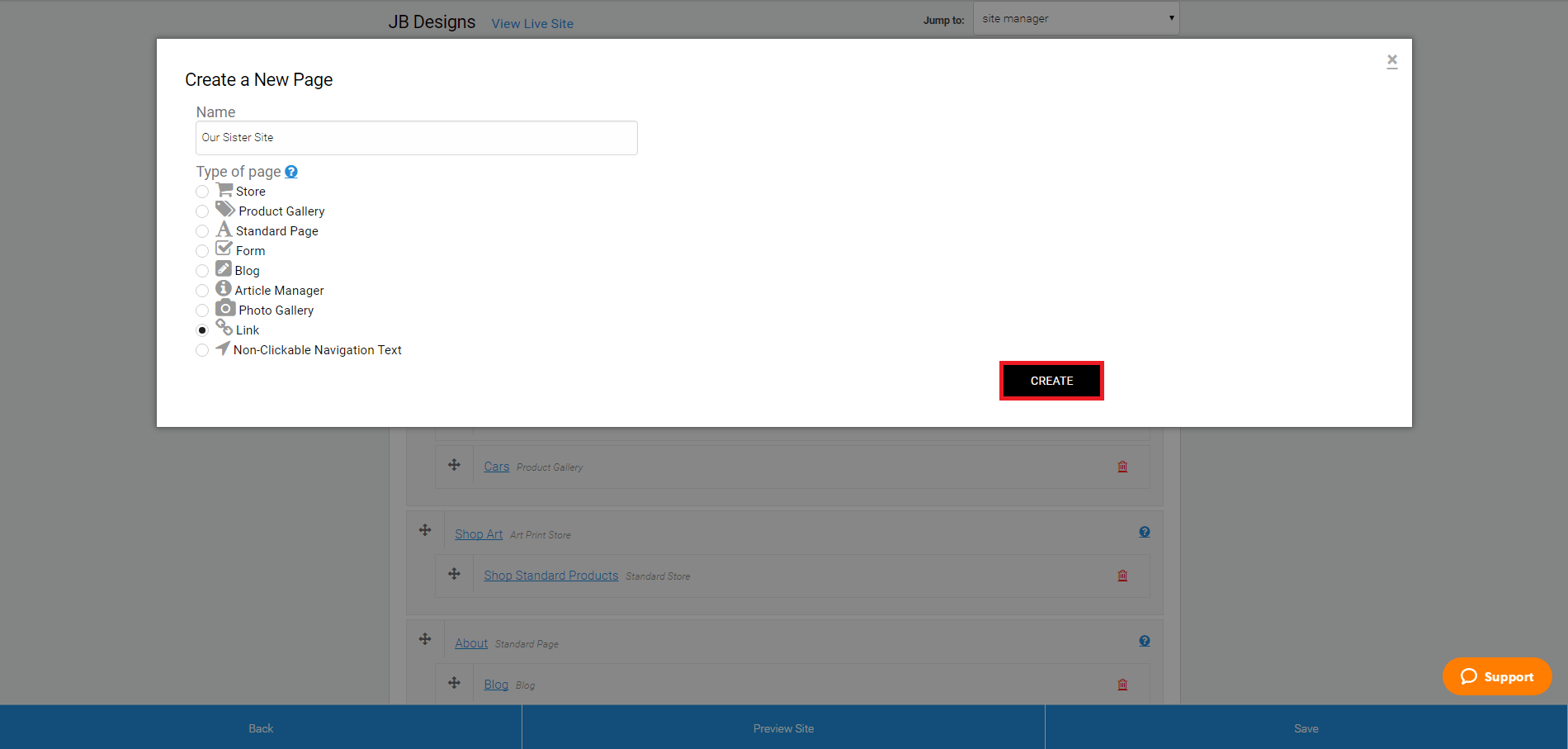Open help icon on About row
This screenshot has width=1568, height=749.
click(x=1145, y=641)
